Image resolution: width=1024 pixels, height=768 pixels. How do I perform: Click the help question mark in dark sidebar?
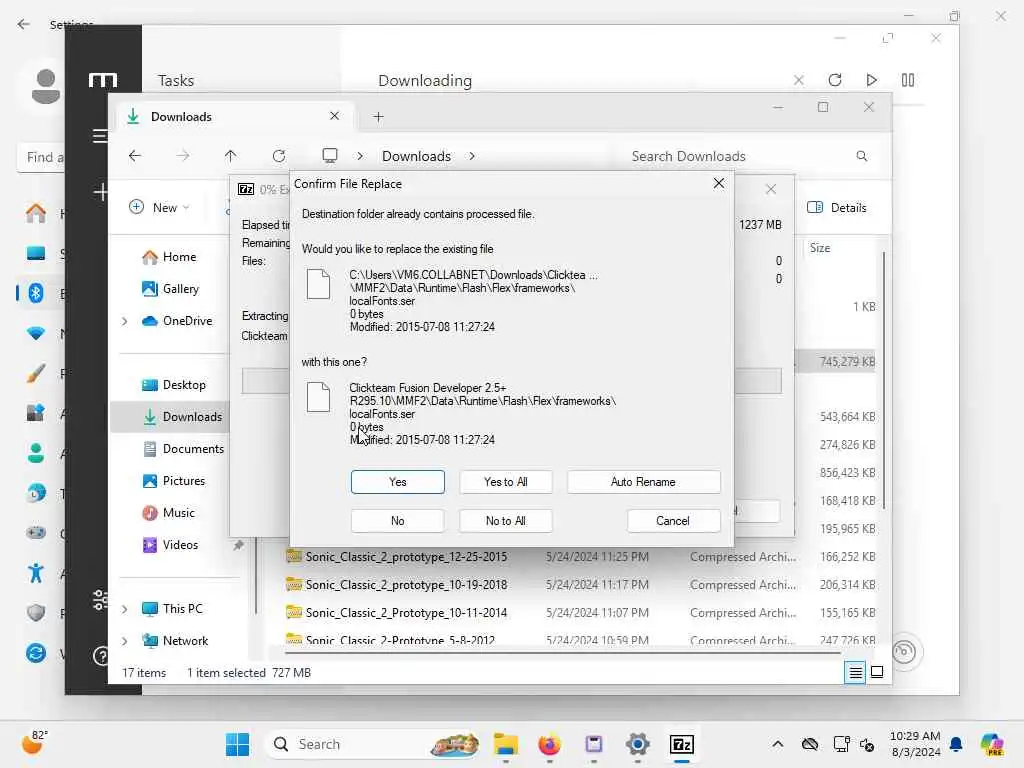(x=101, y=655)
